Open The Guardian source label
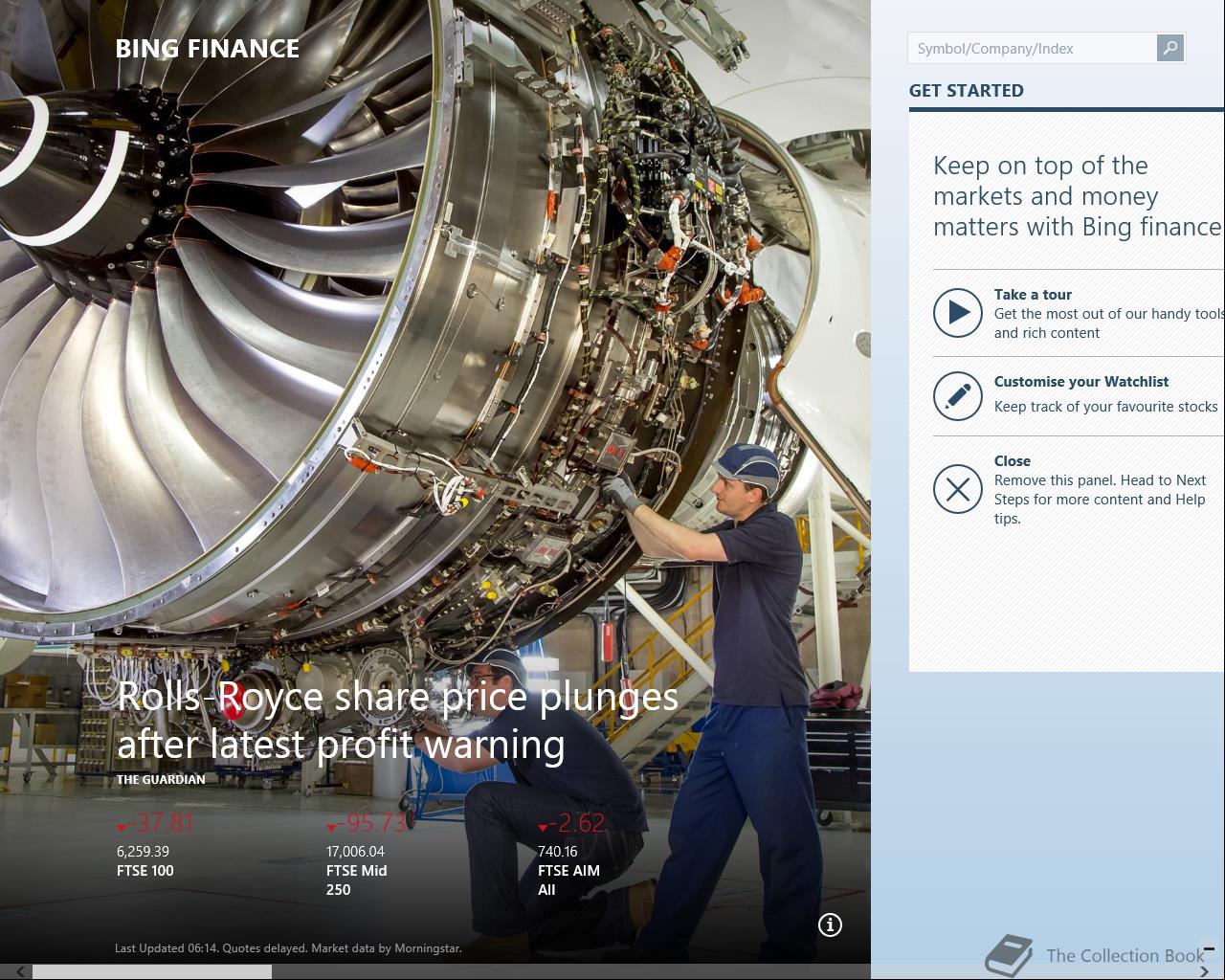 (x=161, y=779)
